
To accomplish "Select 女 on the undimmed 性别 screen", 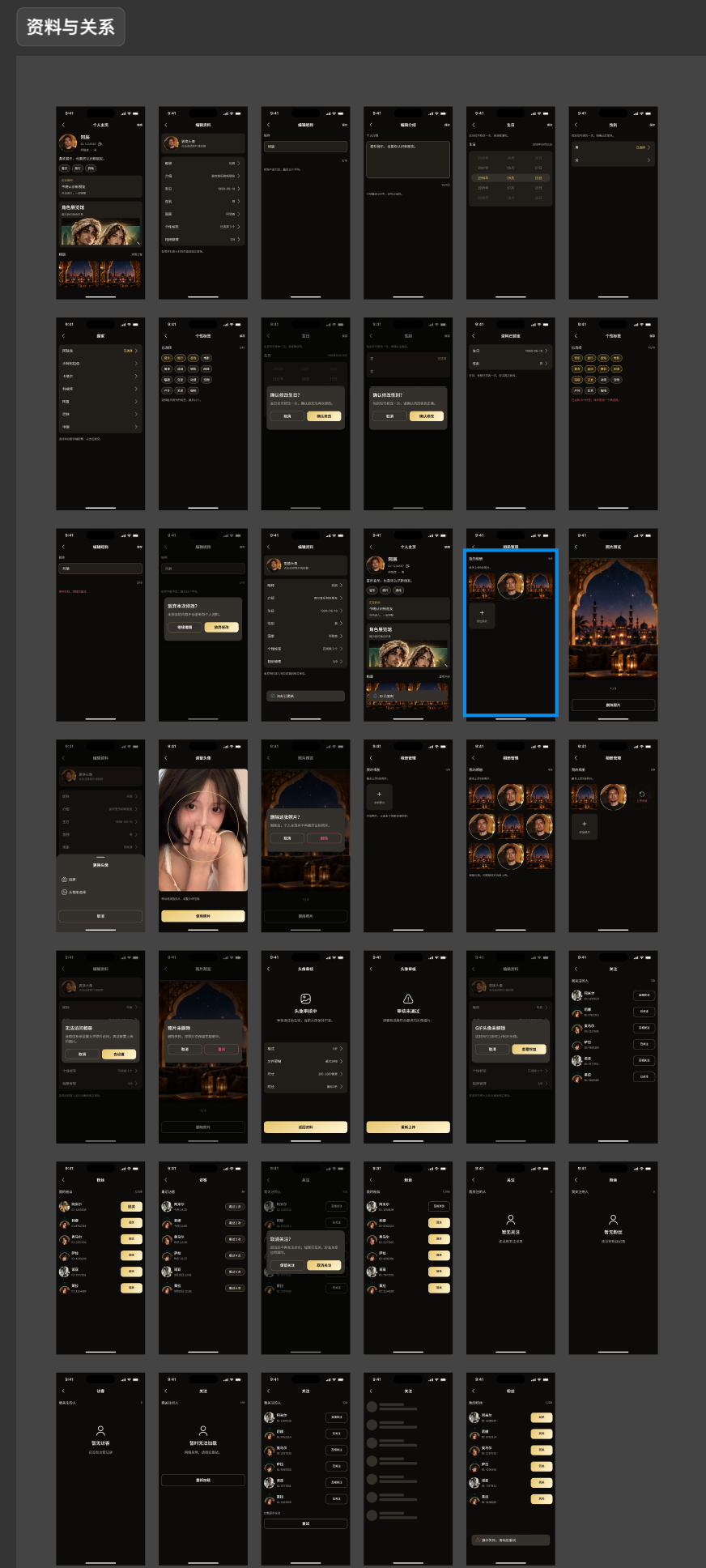I will (x=613, y=160).
